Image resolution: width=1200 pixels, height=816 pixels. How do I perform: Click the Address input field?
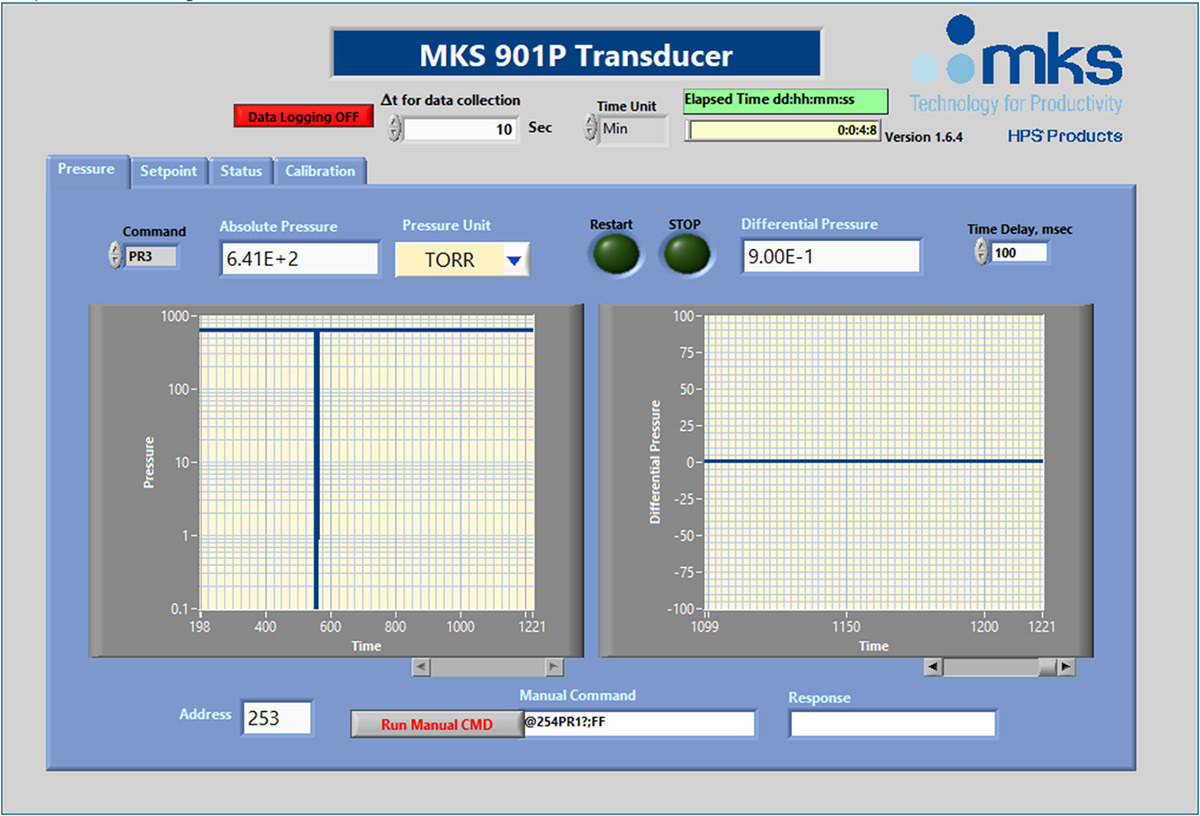[276, 719]
